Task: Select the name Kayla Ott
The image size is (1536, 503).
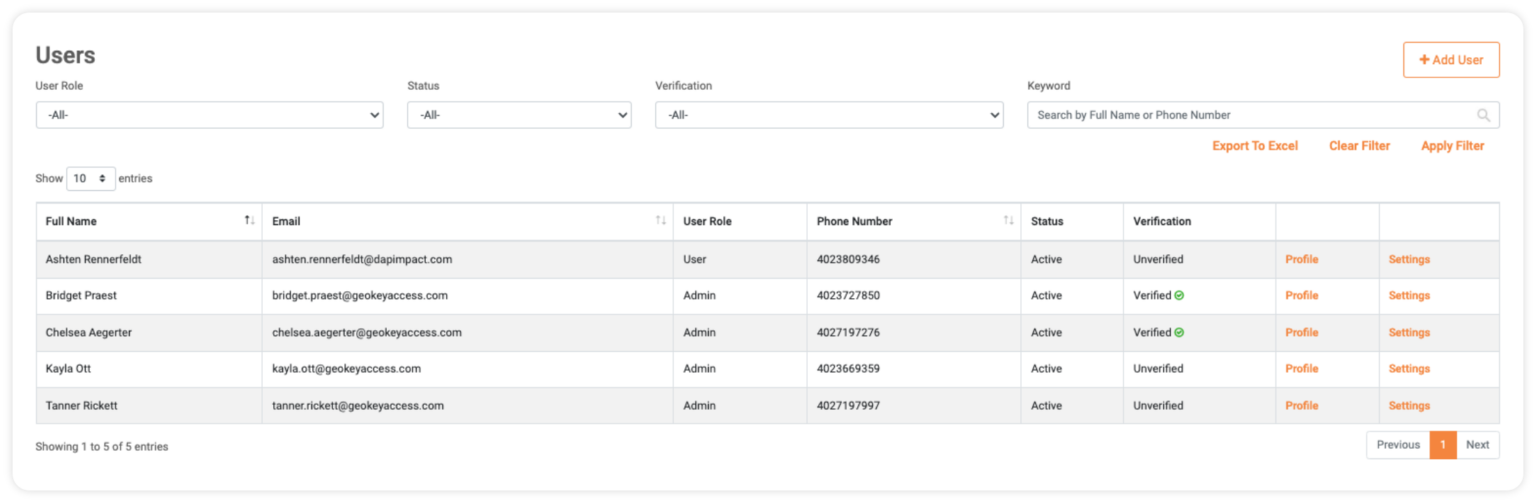Action: [69, 369]
